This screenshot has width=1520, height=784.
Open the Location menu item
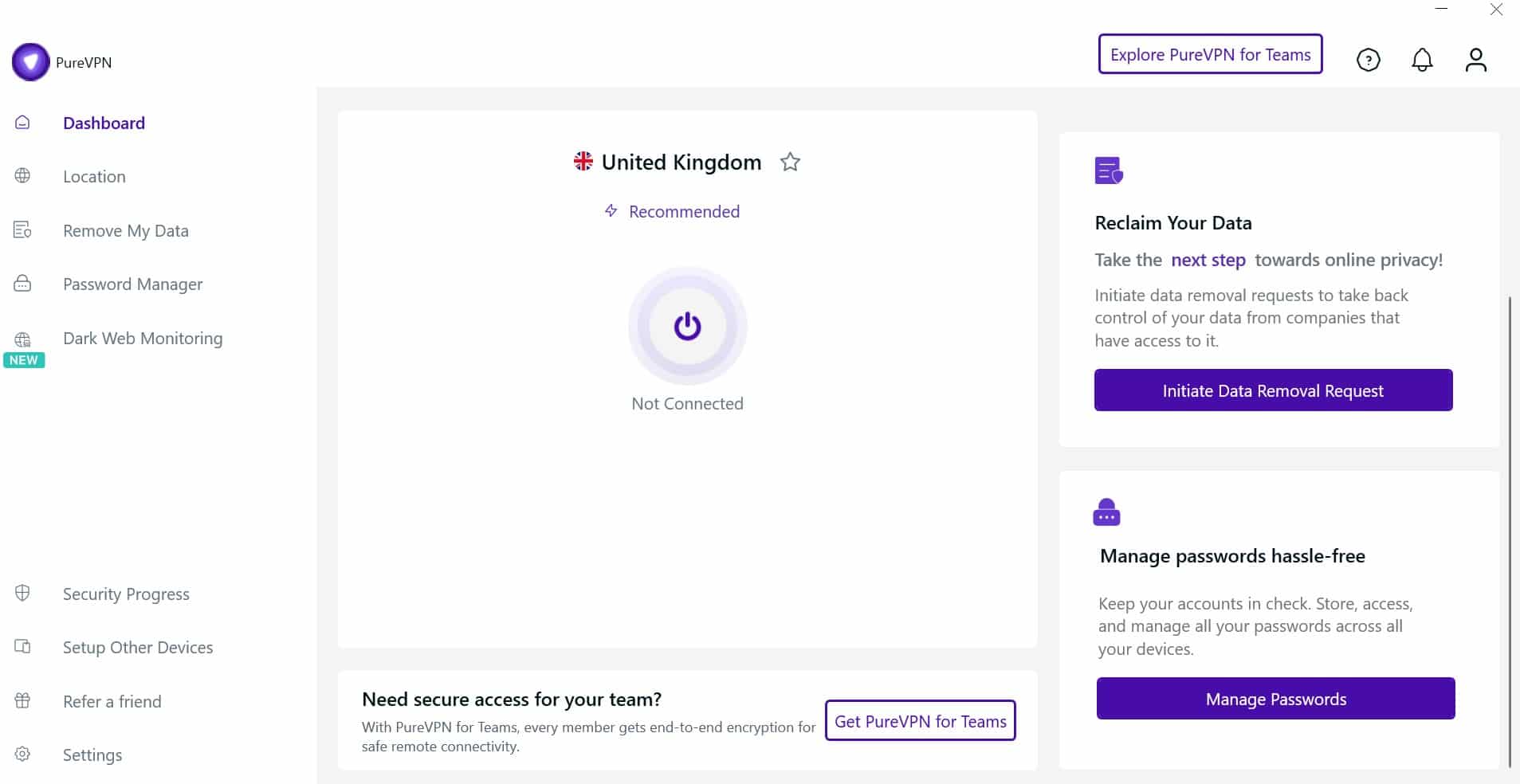pyautogui.click(x=94, y=177)
